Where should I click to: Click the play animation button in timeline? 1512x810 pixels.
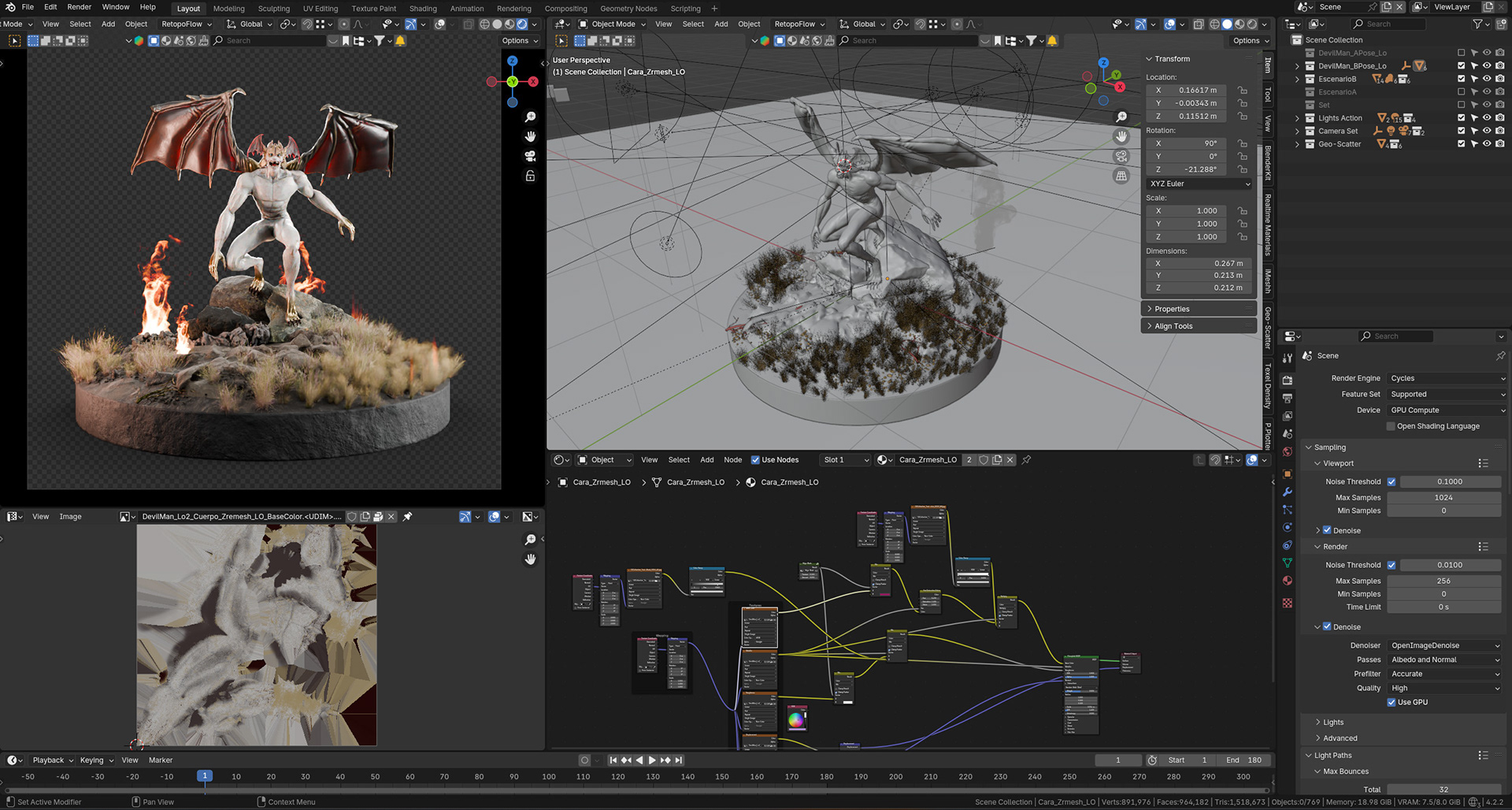[652, 760]
